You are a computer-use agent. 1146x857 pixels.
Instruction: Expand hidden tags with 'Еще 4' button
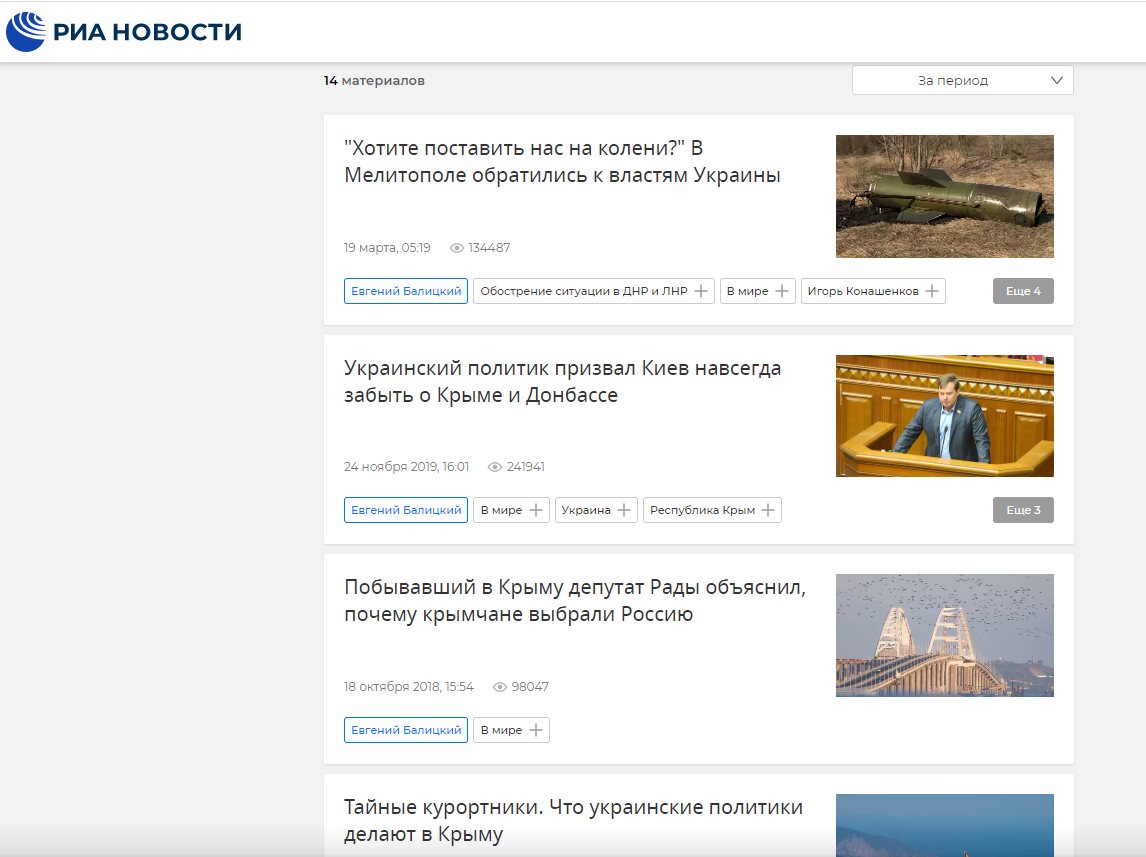tap(1022, 291)
